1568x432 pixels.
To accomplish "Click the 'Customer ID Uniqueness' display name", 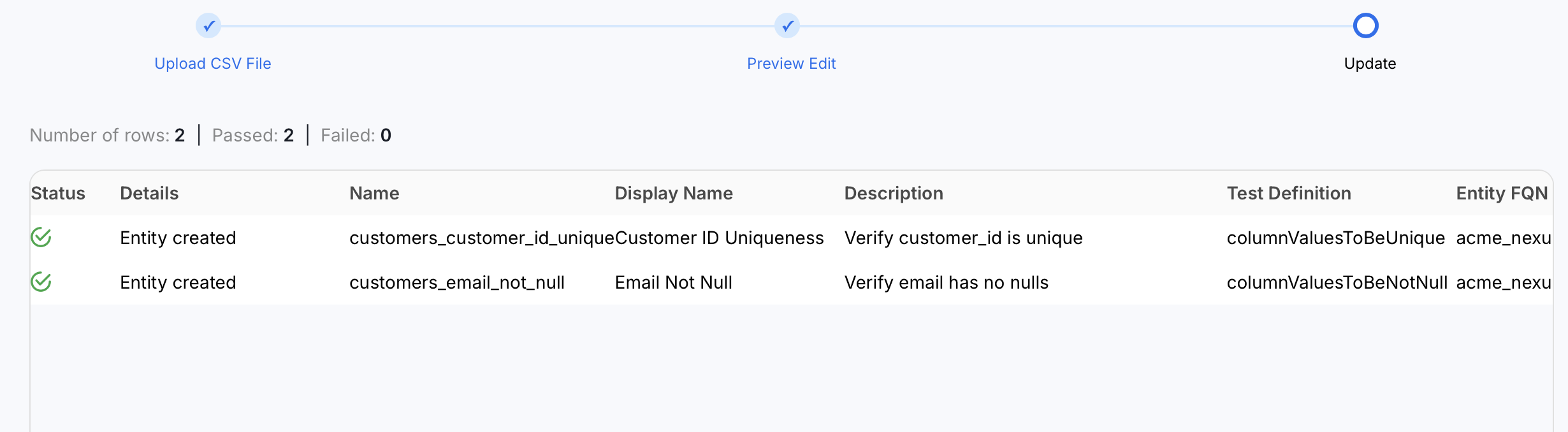I will pos(719,238).
